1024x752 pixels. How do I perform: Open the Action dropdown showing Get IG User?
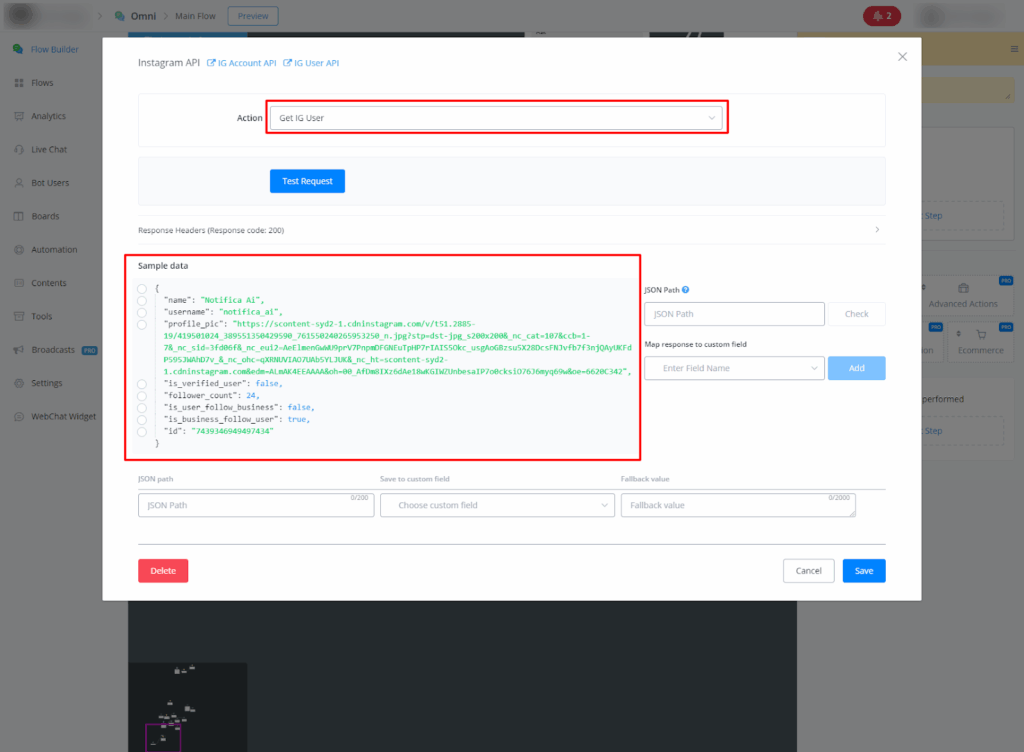pyautogui.click(x=497, y=118)
